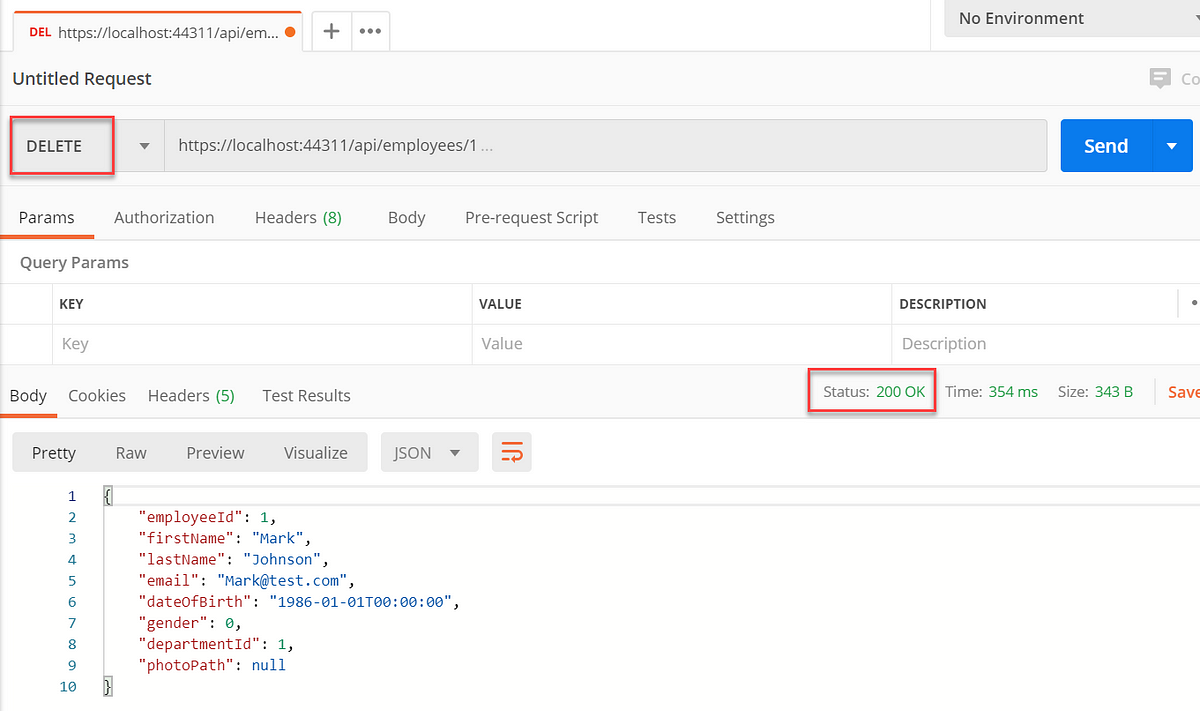Click the KEY column header

click(71, 304)
